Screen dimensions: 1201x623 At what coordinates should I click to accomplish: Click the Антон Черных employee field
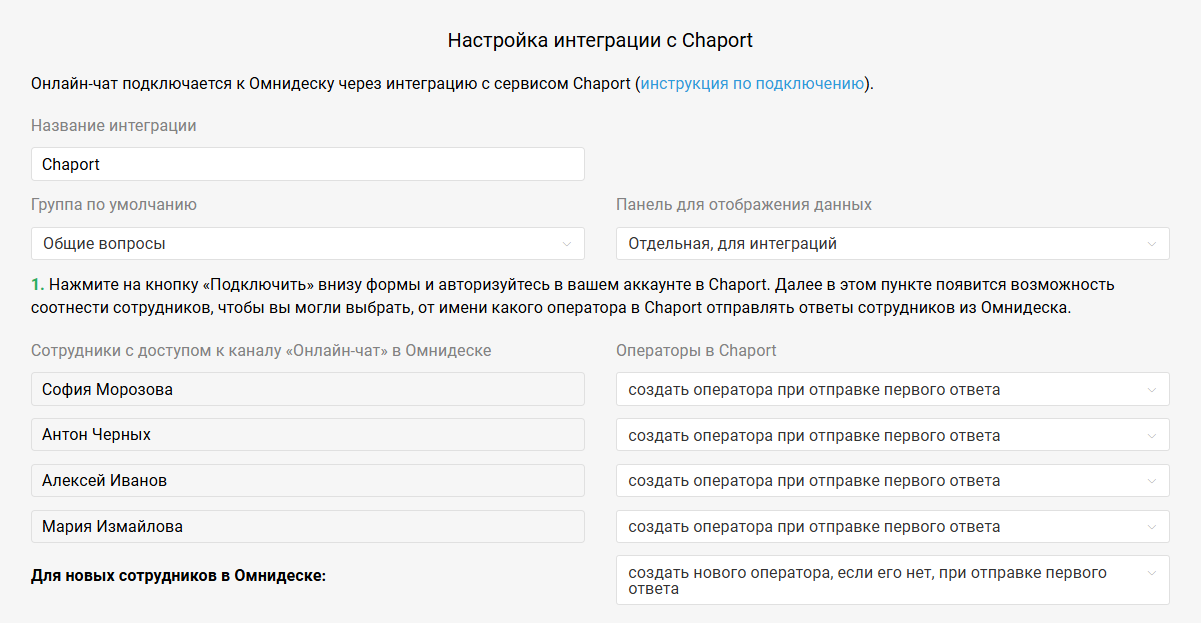pos(308,435)
